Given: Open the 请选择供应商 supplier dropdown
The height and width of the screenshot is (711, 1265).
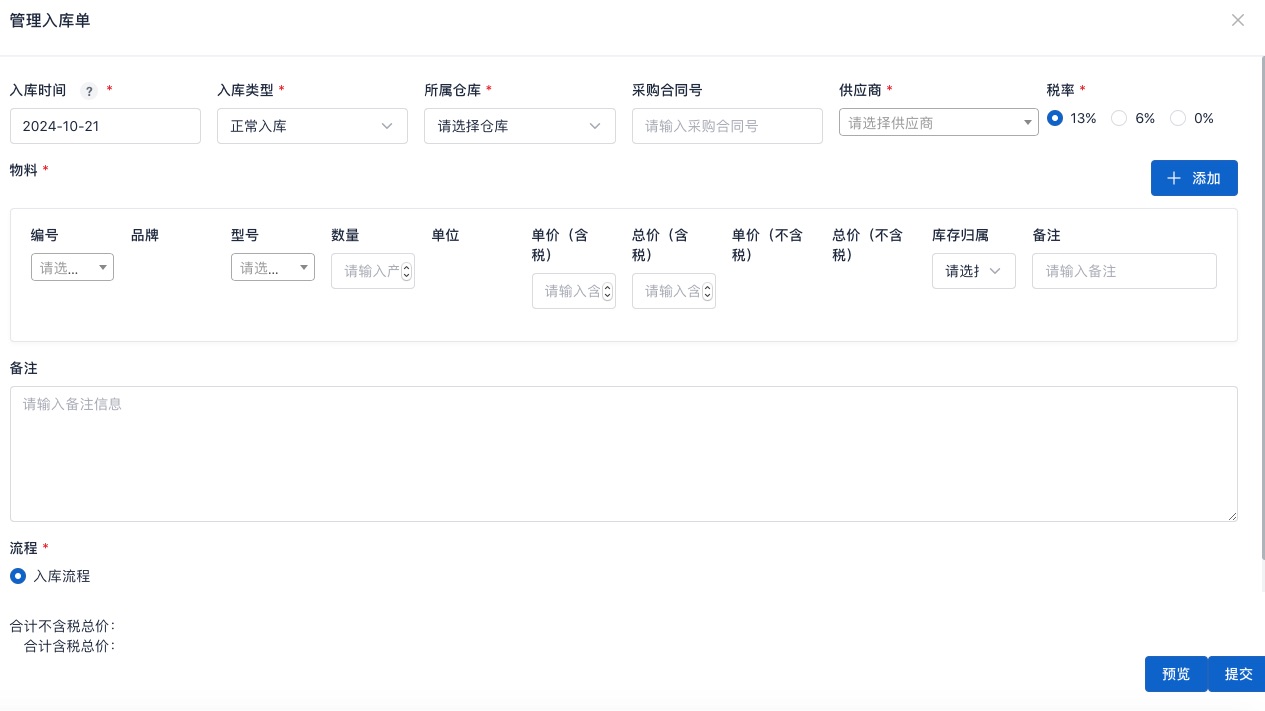Looking at the screenshot, I should click(x=939, y=122).
